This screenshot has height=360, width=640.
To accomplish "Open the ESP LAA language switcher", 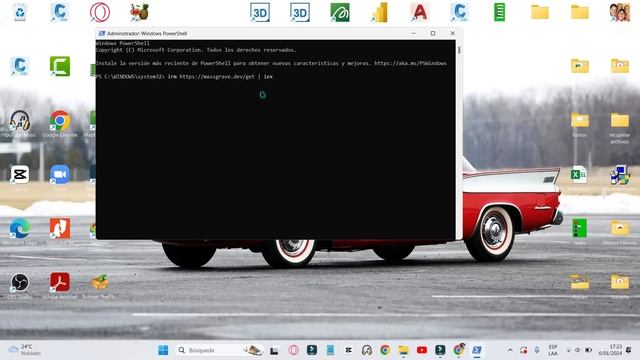I will (553, 350).
